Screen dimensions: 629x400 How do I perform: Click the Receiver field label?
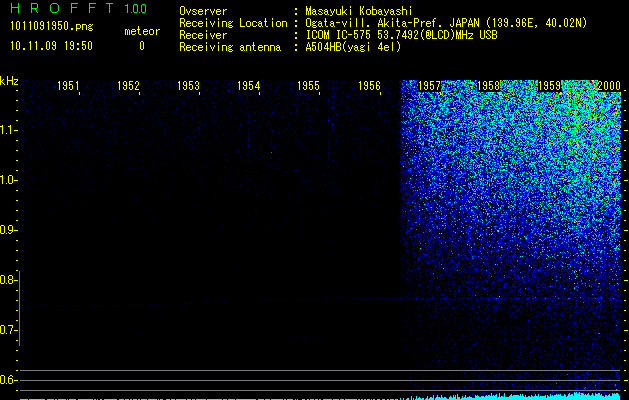coord(203,35)
